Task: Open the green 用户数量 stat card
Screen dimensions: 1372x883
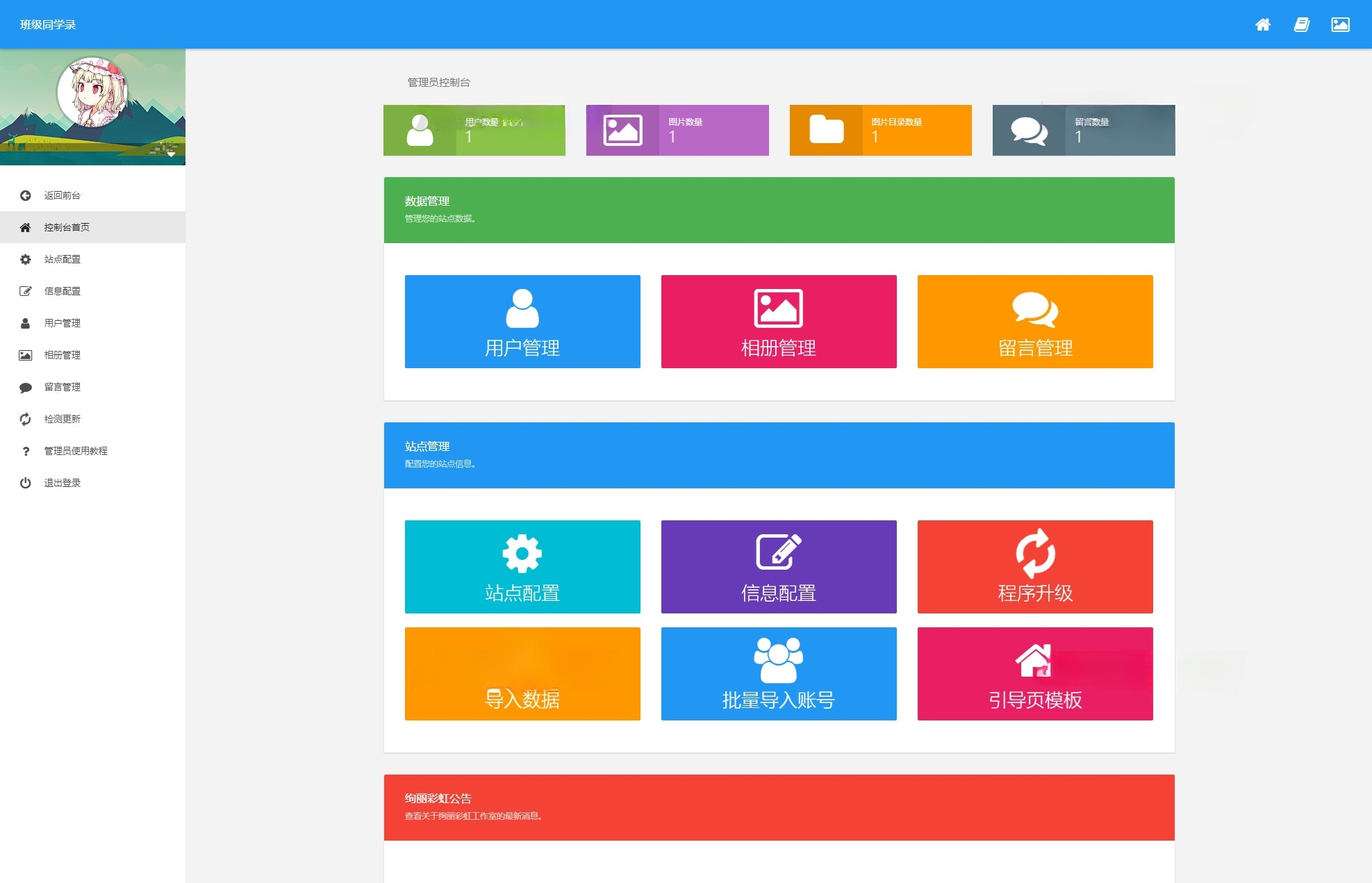Action: pyautogui.click(x=474, y=130)
